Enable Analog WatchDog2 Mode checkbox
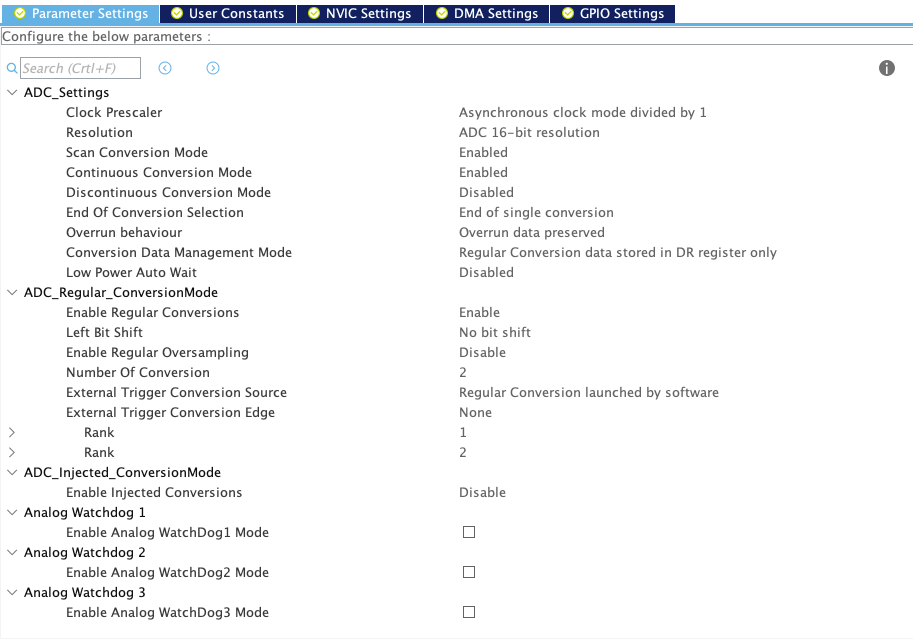This screenshot has height=639, width=913. point(469,572)
